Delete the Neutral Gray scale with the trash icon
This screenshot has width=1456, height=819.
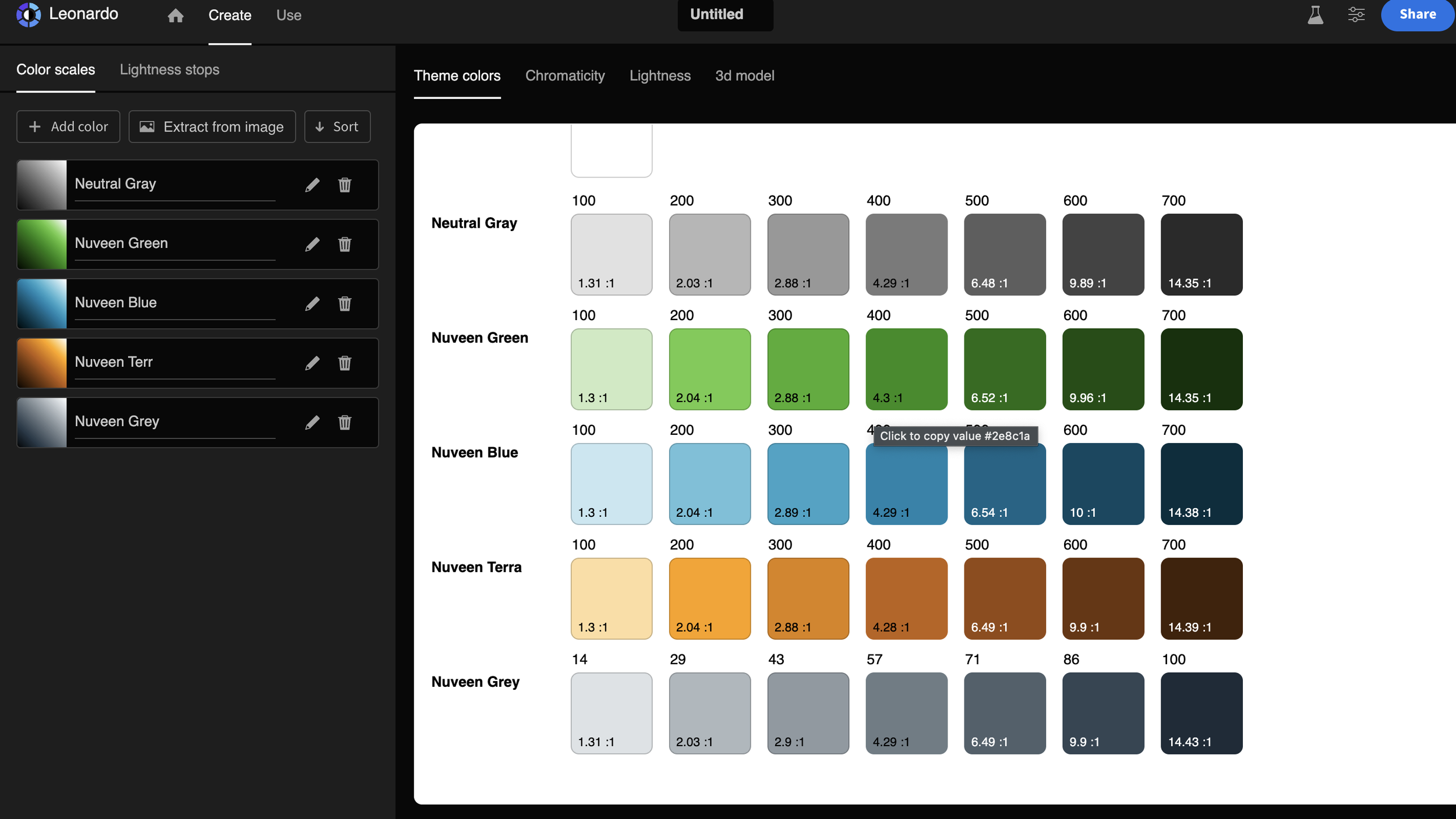click(345, 185)
